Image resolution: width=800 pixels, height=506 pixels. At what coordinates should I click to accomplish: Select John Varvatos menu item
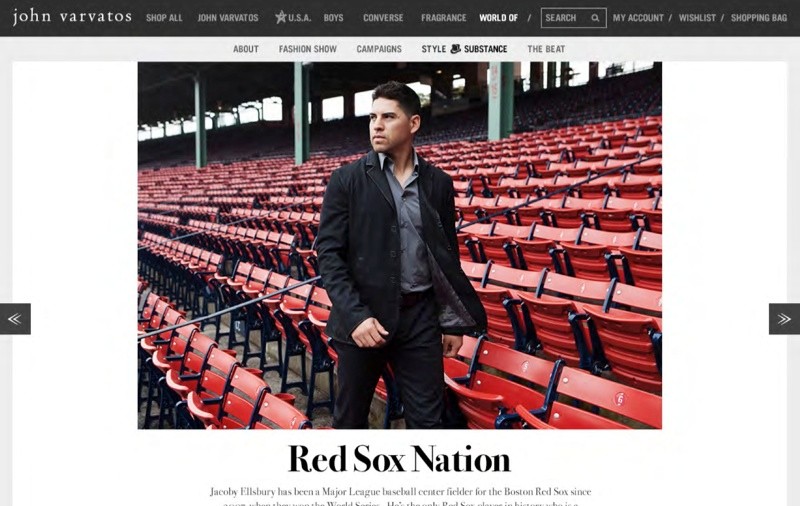point(228,18)
